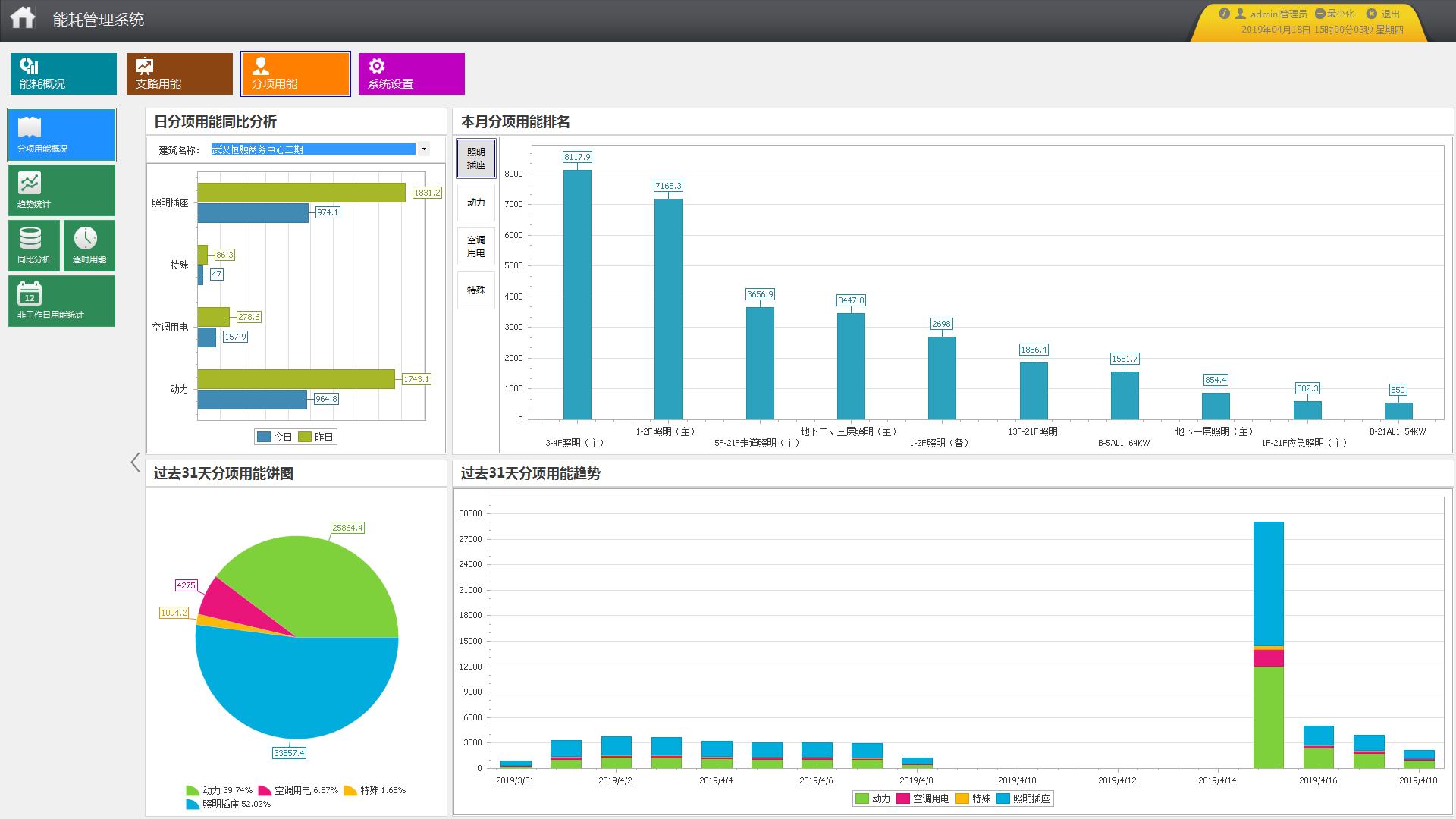
Task: Open the 系统设置 settings gear tile
Action: point(411,74)
